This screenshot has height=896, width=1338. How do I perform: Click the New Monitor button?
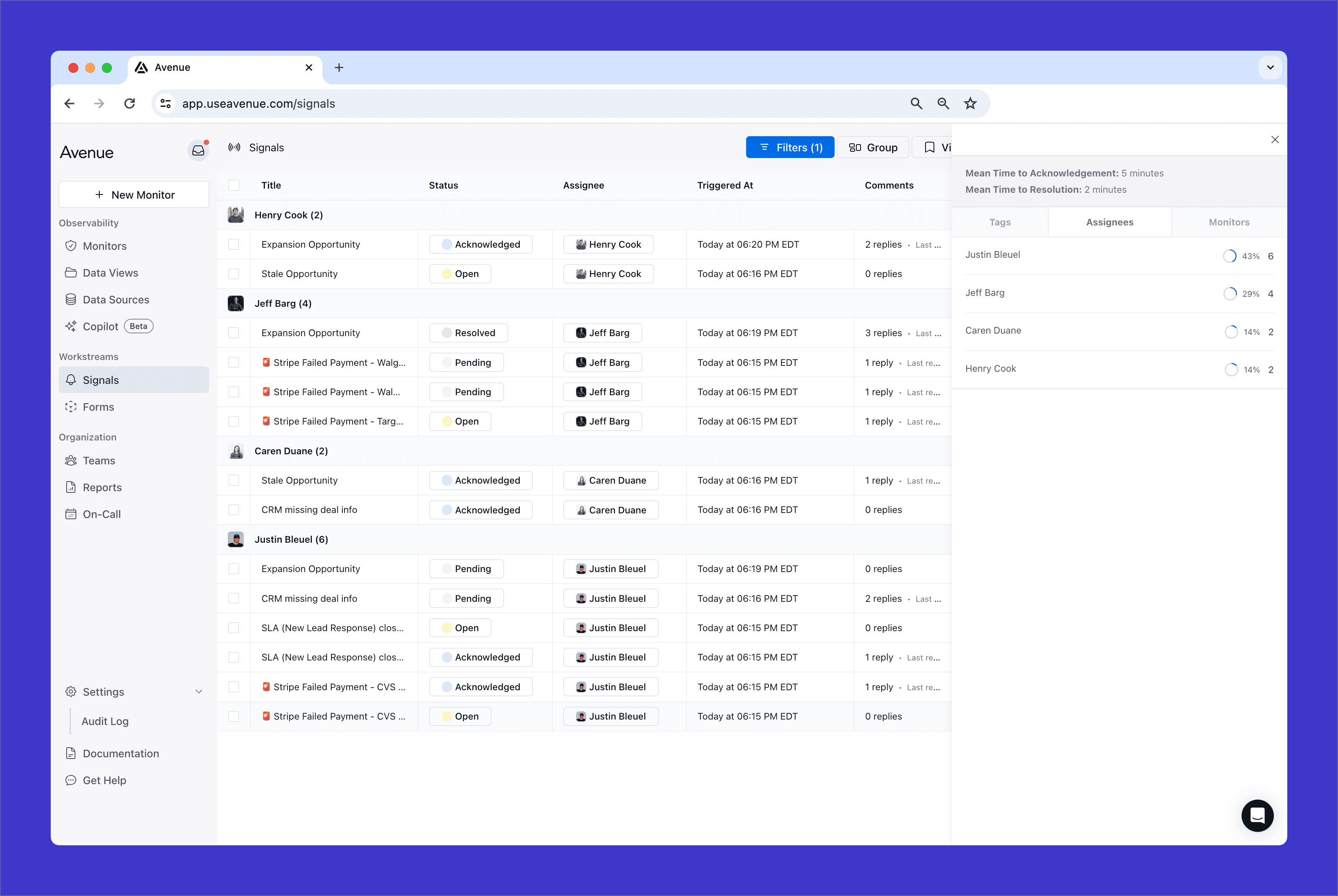pyautogui.click(x=134, y=195)
